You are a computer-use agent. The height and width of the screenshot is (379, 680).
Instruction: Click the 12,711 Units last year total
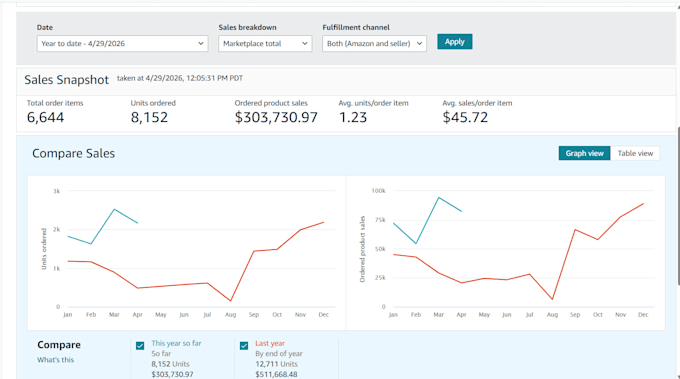pyautogui.click(x=276, y=364)
